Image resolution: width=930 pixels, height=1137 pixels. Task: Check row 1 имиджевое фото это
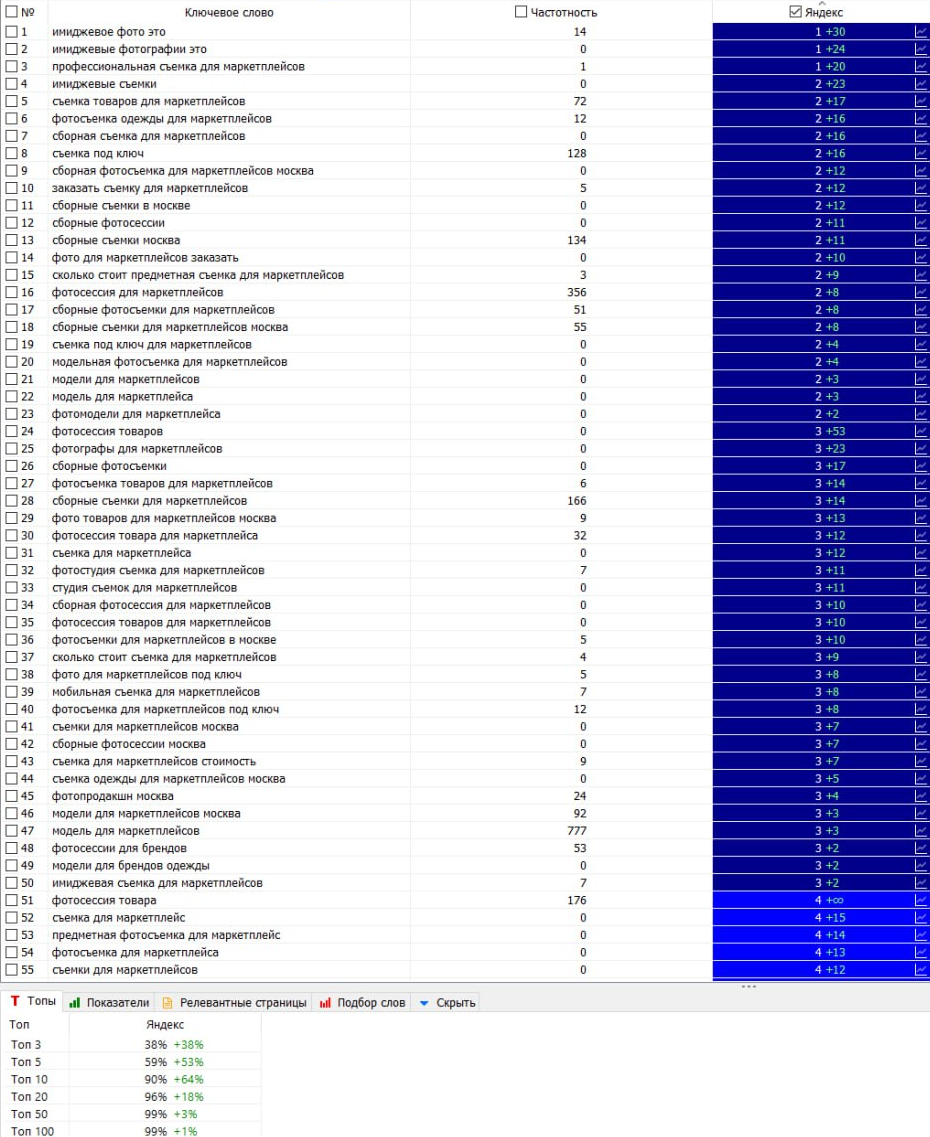pyautogui.click(x=12, y=32)
